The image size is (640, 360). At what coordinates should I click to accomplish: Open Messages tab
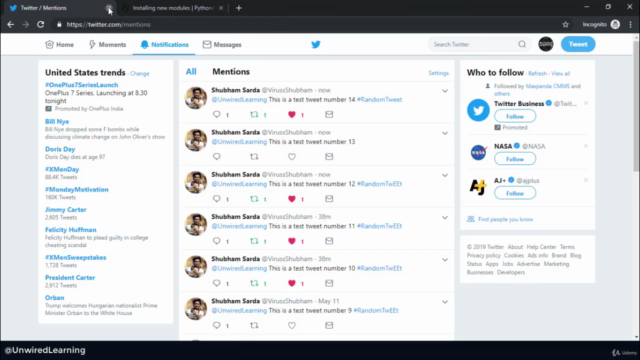(222, 44)
